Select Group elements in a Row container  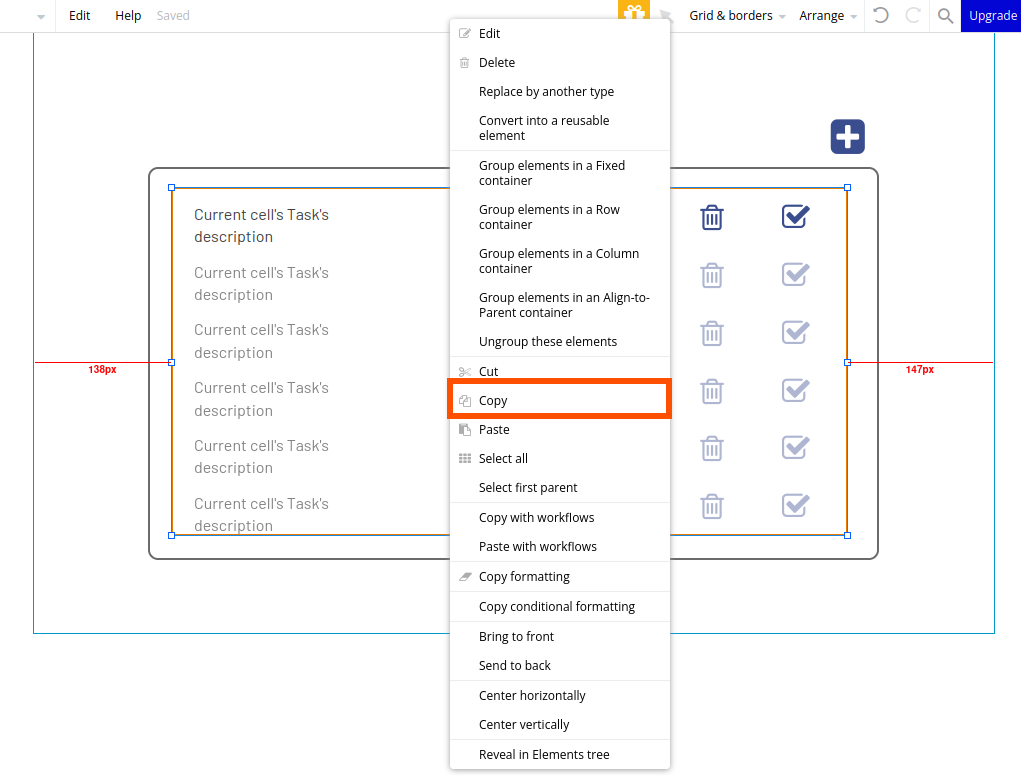[x=559, y=217]
